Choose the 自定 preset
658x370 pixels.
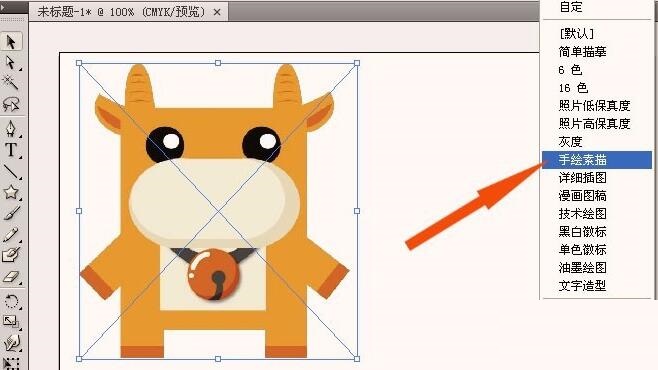(x=571, y=7)
